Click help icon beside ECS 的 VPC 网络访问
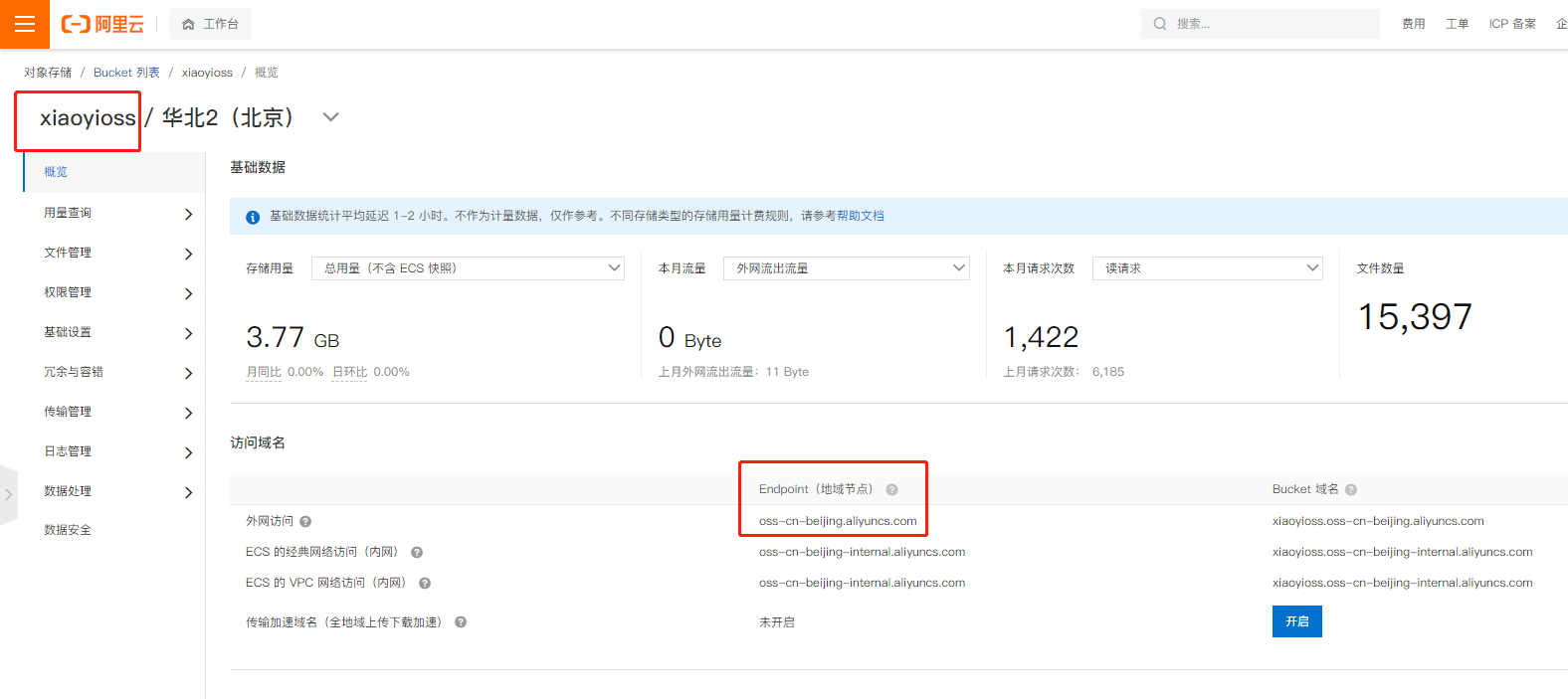This screenshot has height=699, width=1568. [425, 583]
